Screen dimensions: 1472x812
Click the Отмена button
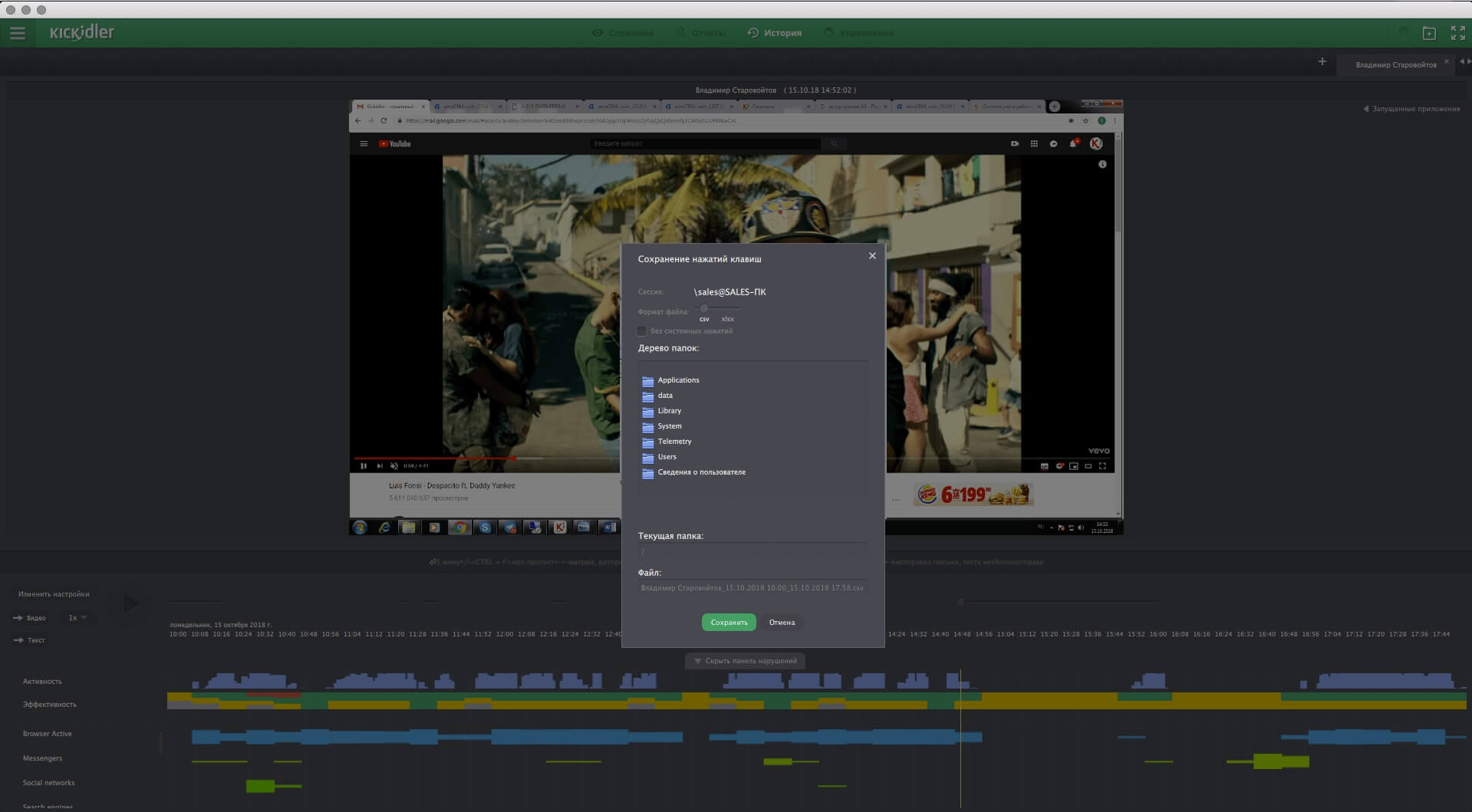(x=782, y=623)
